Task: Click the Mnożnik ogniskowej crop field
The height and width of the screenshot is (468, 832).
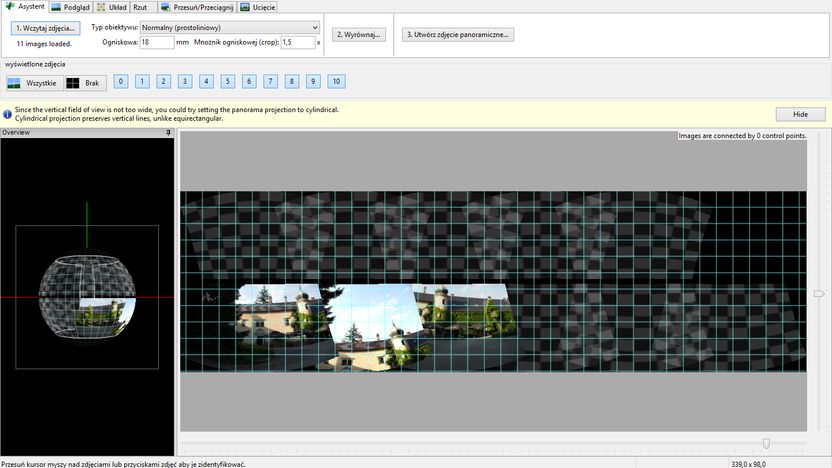Action: [x=298, y=42]
